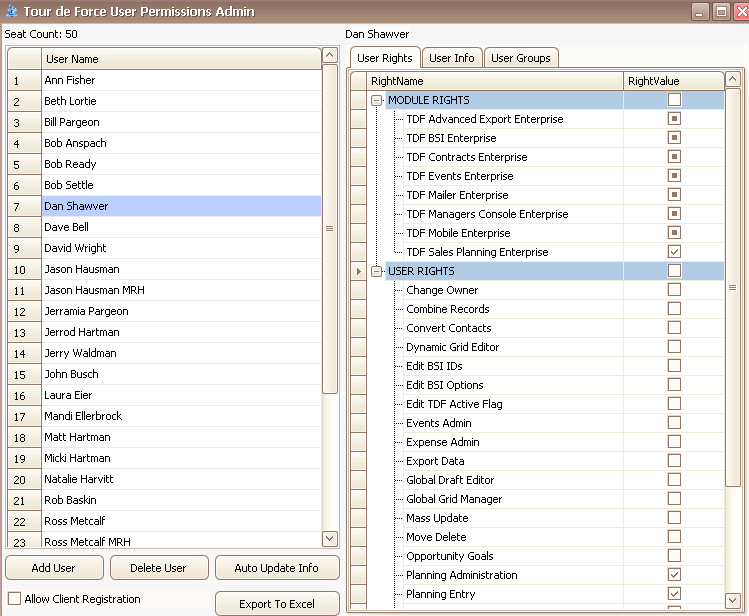749x616 pixels.
Task: Enable the Change Owner right
Action: click(674, 290)
